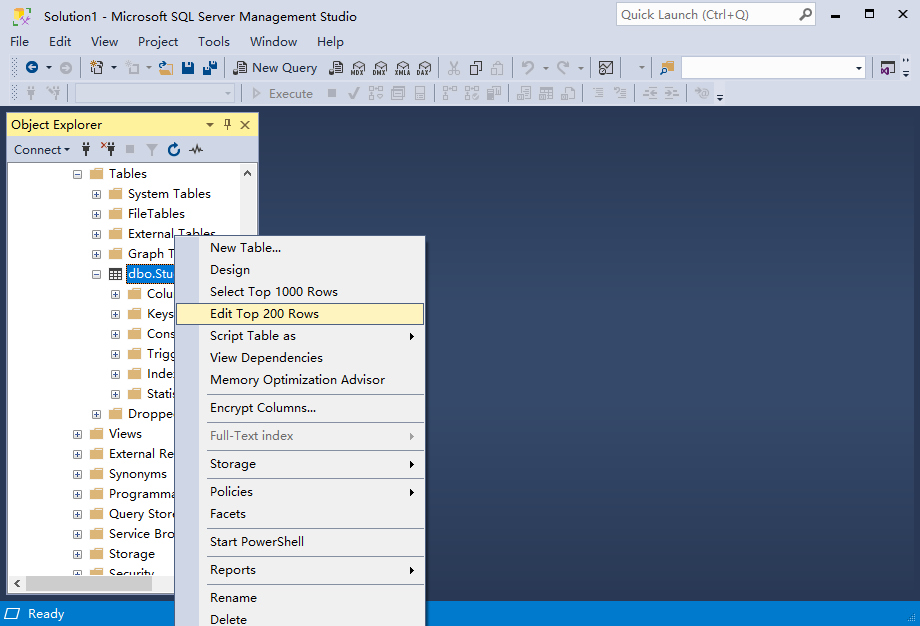Open the Tools menu
Screen dimensions: 920x626
pyautogui.click(x=213, y=42)
